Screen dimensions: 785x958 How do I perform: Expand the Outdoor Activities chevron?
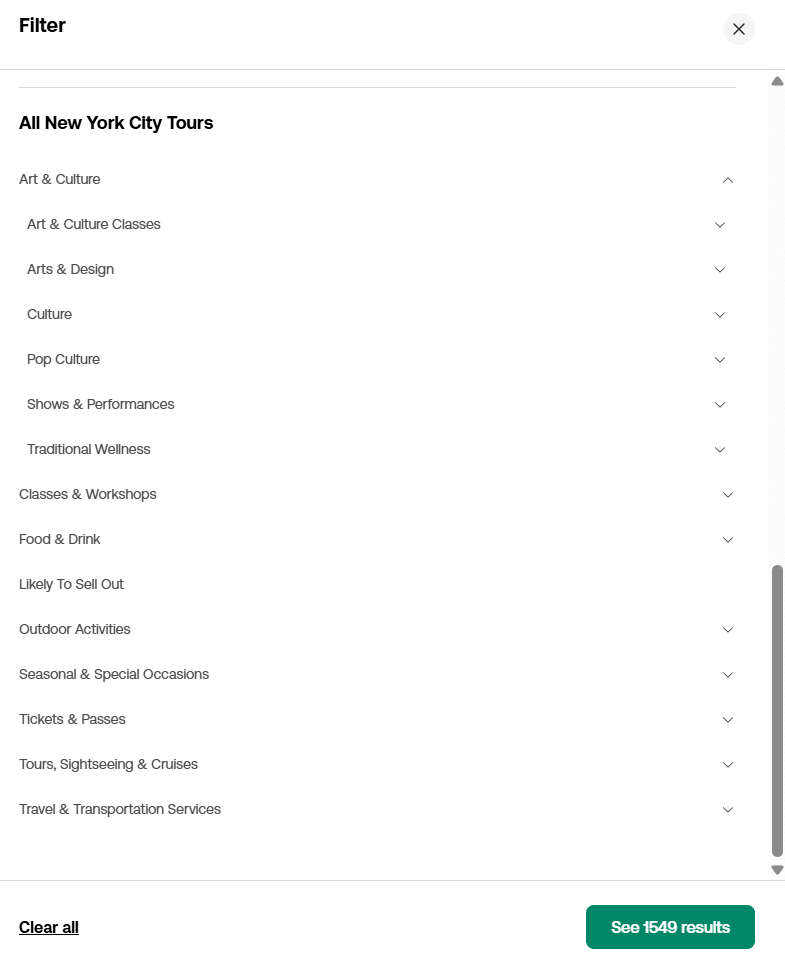coord(728,629)
